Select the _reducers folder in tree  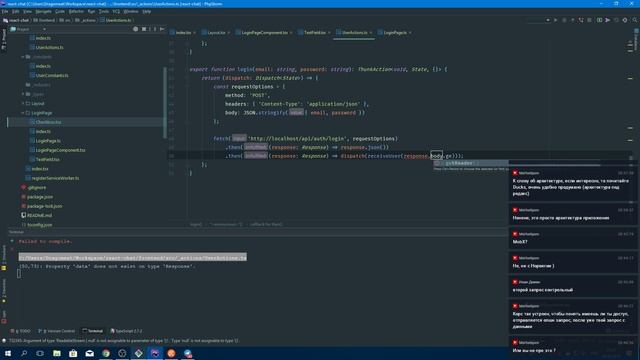pyautogui.click(x=38, y=85)
